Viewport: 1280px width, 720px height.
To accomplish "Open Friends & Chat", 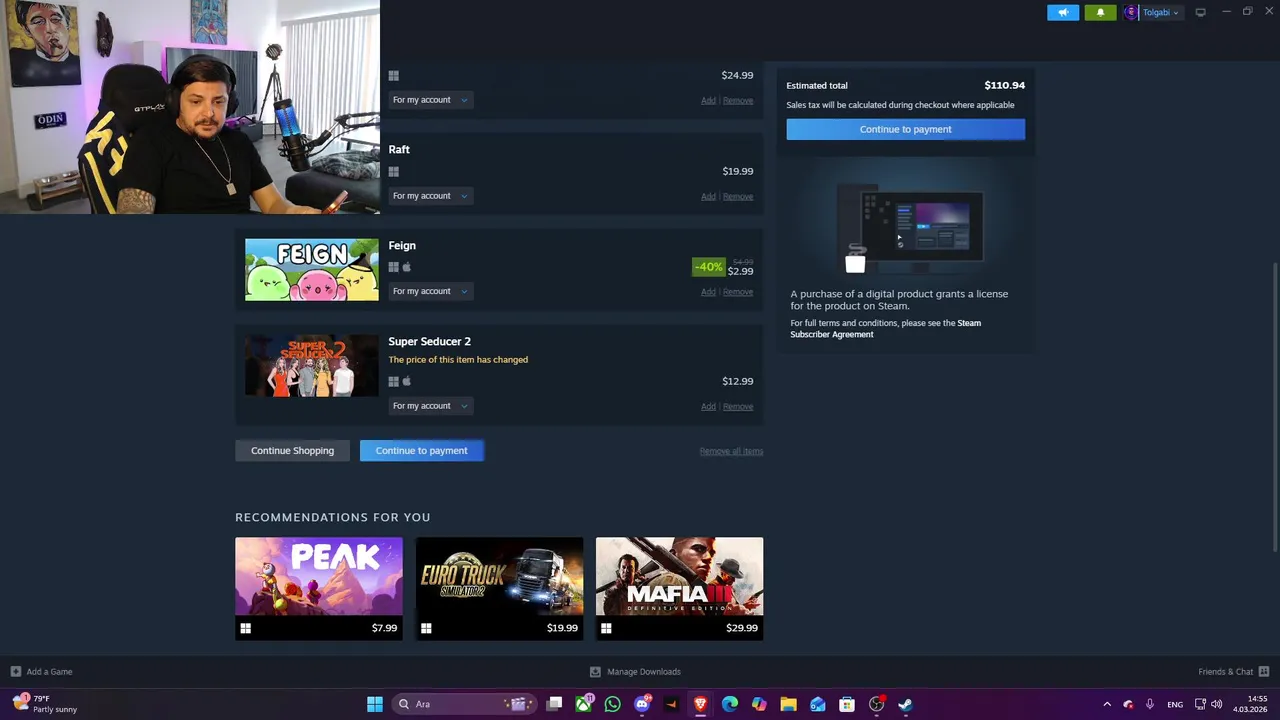I will coord(1233,672).
